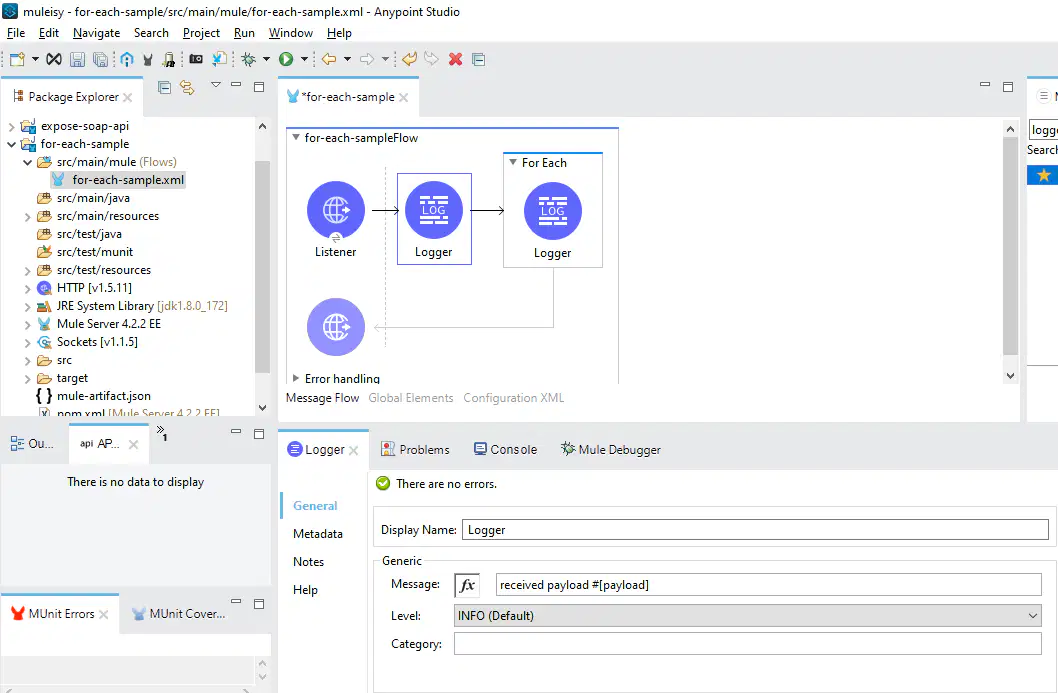Toggle the fx expression button for Message
Screen dimensions: 1058x693
click(x=467, y=585)
